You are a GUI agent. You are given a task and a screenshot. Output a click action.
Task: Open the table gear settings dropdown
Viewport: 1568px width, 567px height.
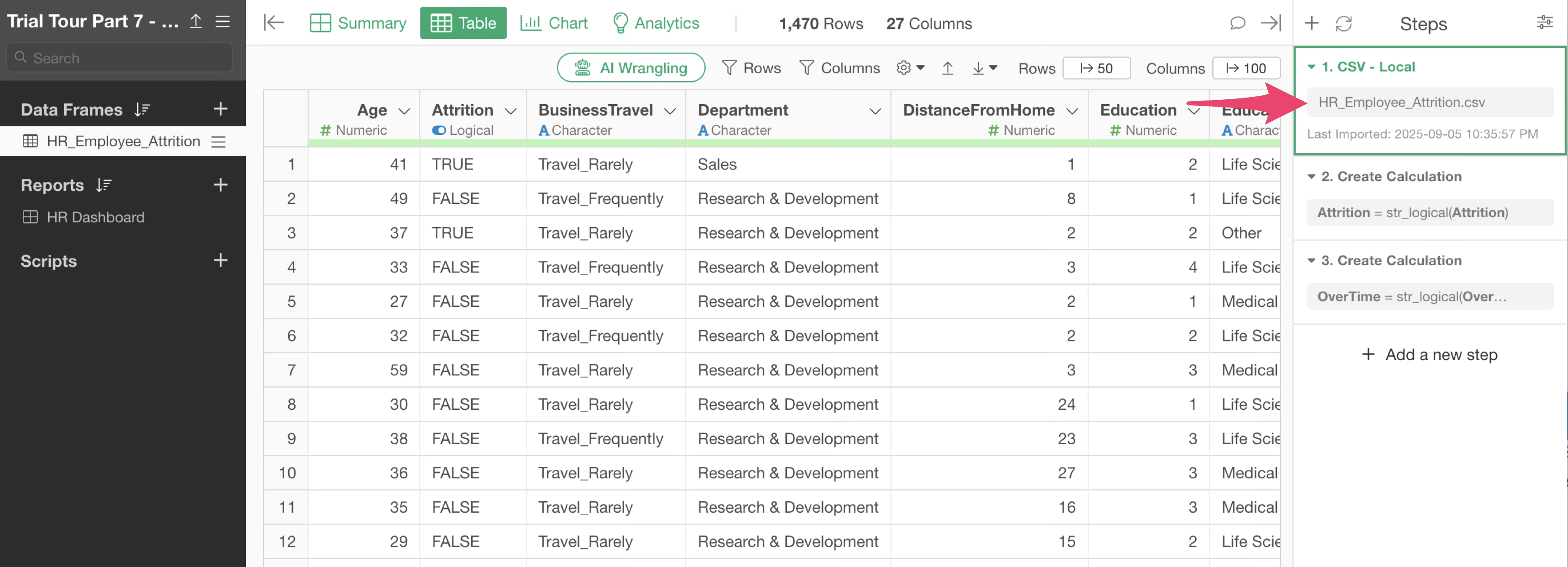coord(910,67)
